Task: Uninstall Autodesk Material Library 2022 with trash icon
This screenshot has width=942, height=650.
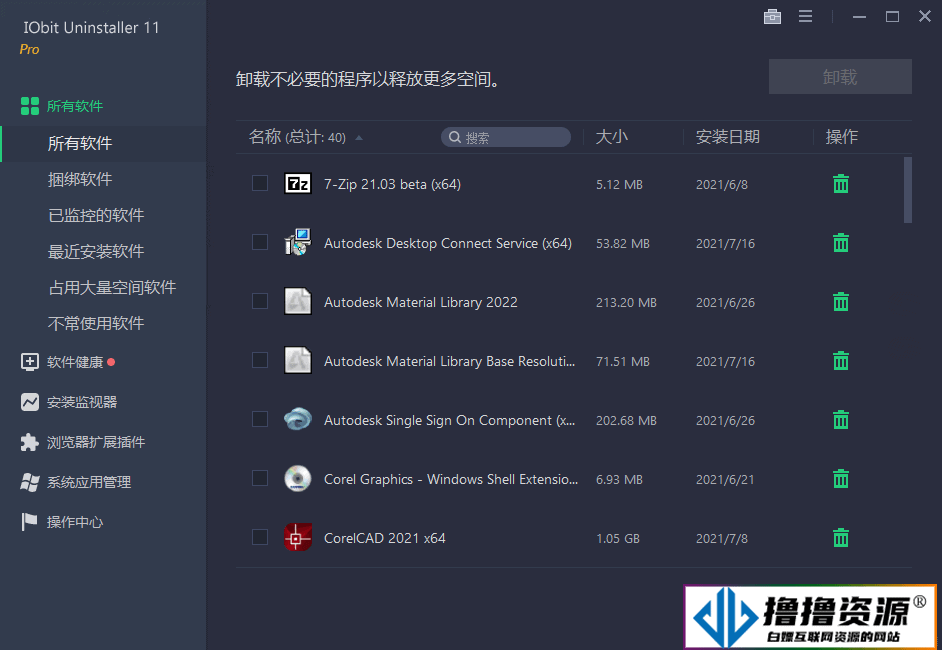Action: click(x=840, y=302)
